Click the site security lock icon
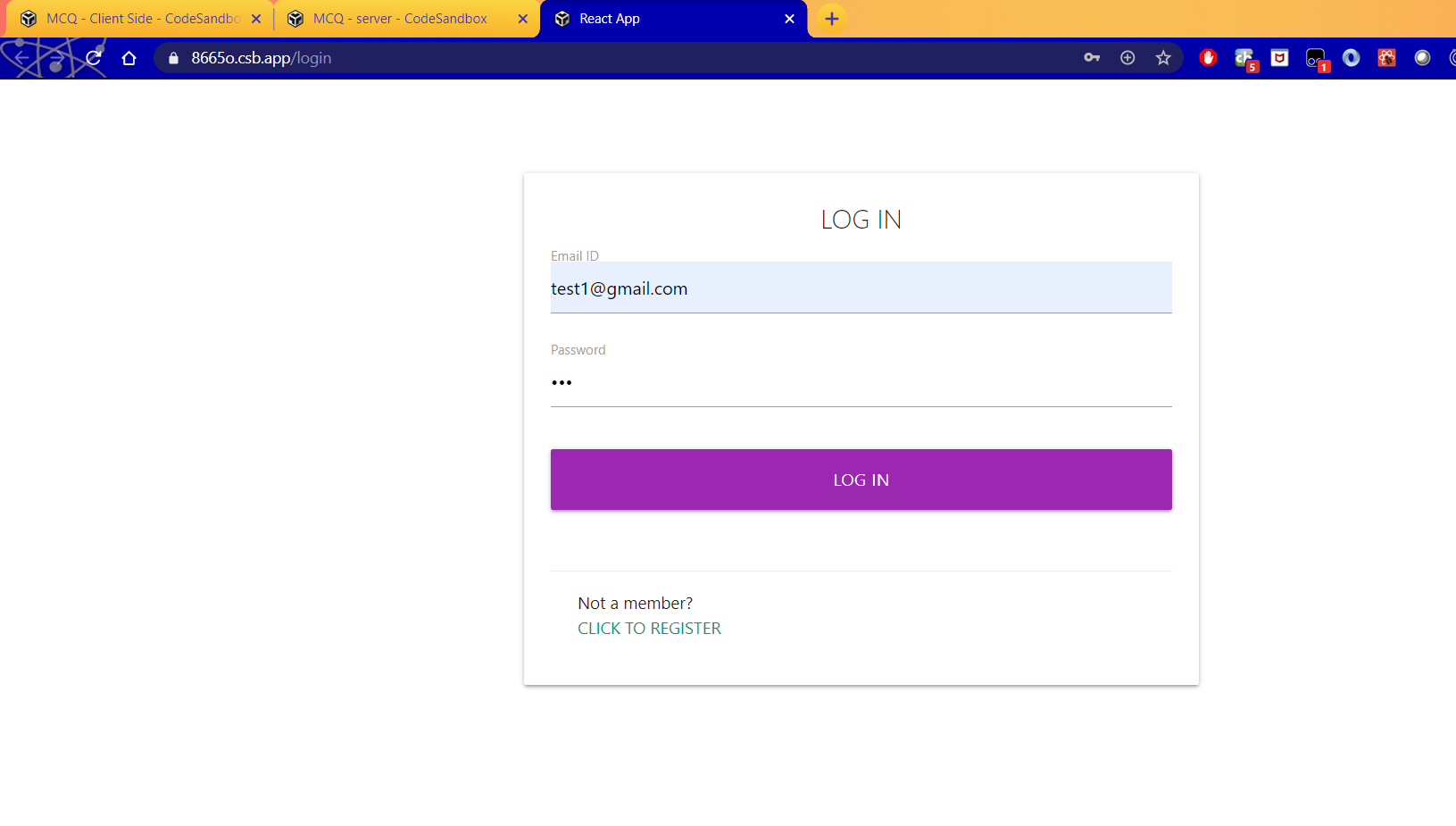1456x826 pixels. (x=172, y=57)
